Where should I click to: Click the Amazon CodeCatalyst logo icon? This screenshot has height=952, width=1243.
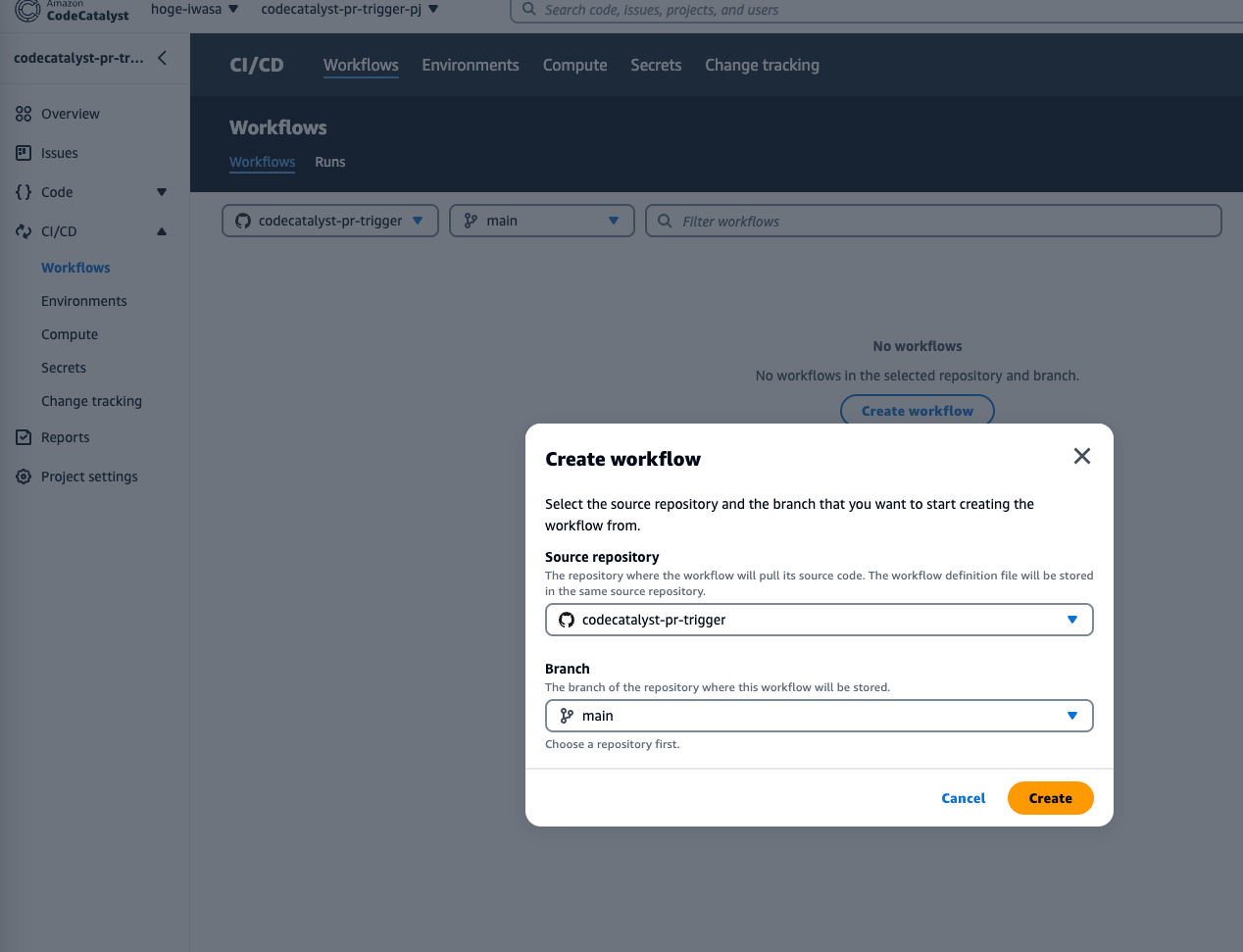coord(27,10)
